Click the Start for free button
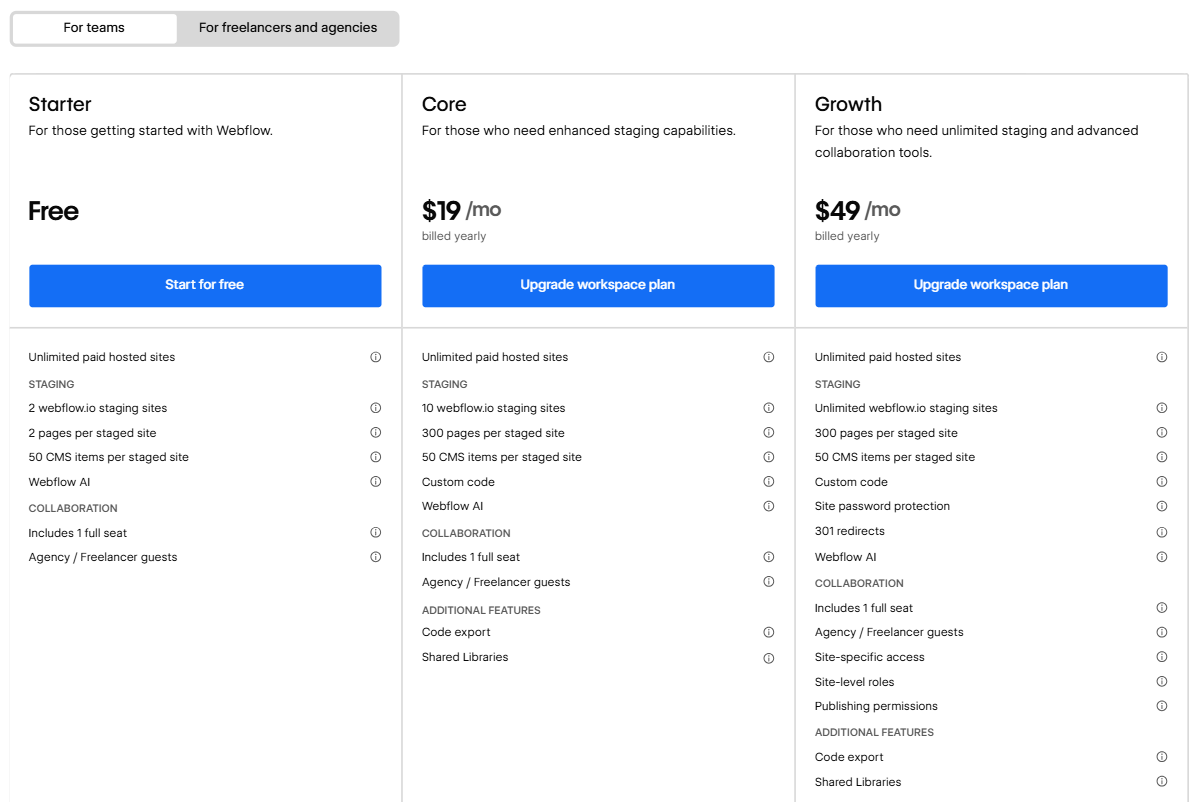Image resolution: width=1191 pixels, height=802 pixels. point(205,285)
